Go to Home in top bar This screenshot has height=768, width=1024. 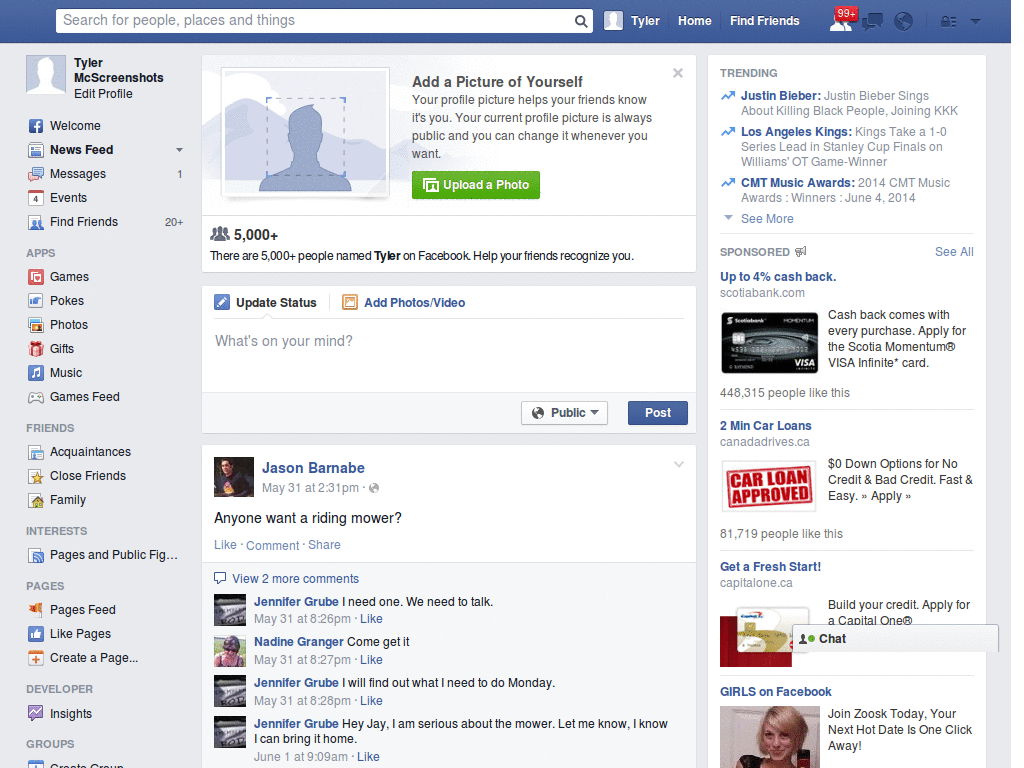coord(694,21)
